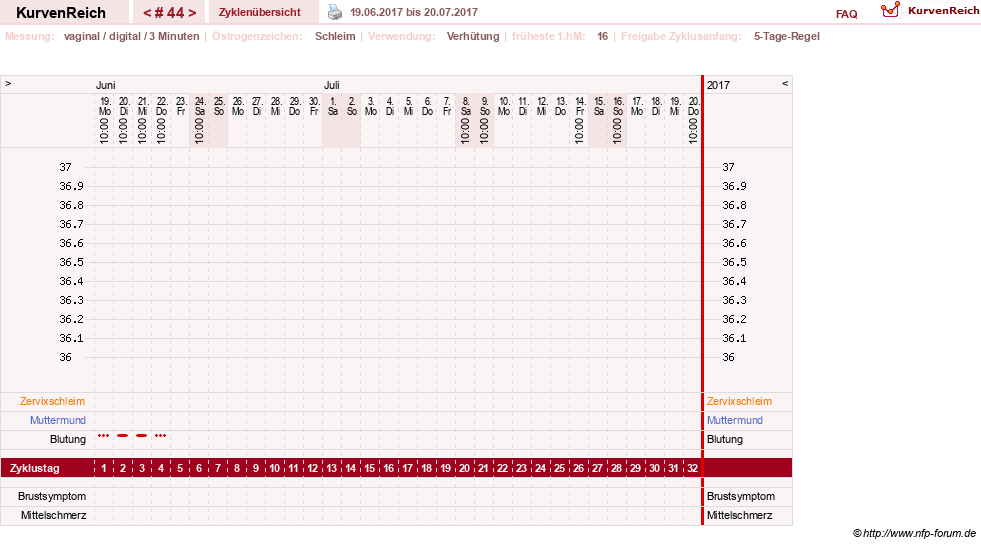This screenshot has height=545, width=981.
Task: Select the left Zervixschleim row label
Action: pos(53,401)
